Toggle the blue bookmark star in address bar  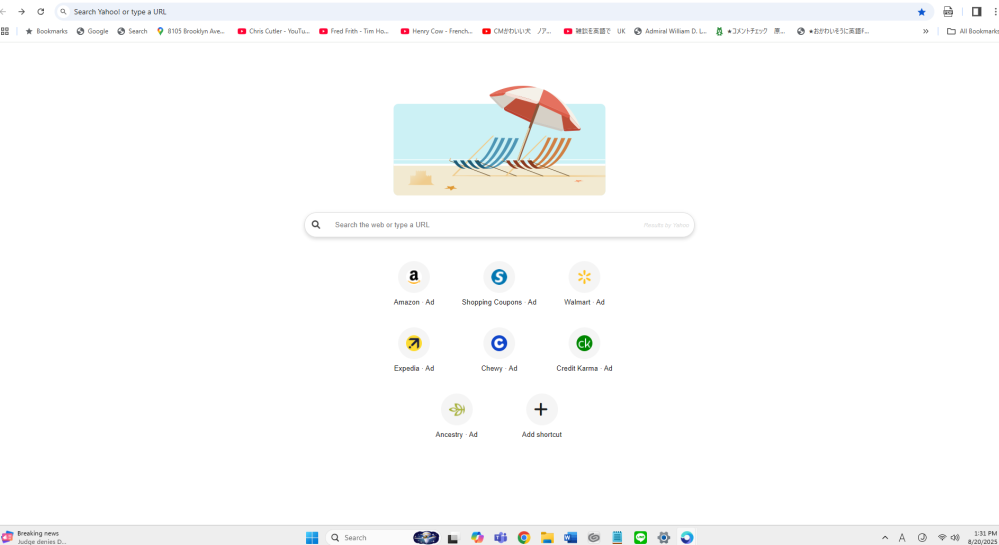(x=921, y=11)
